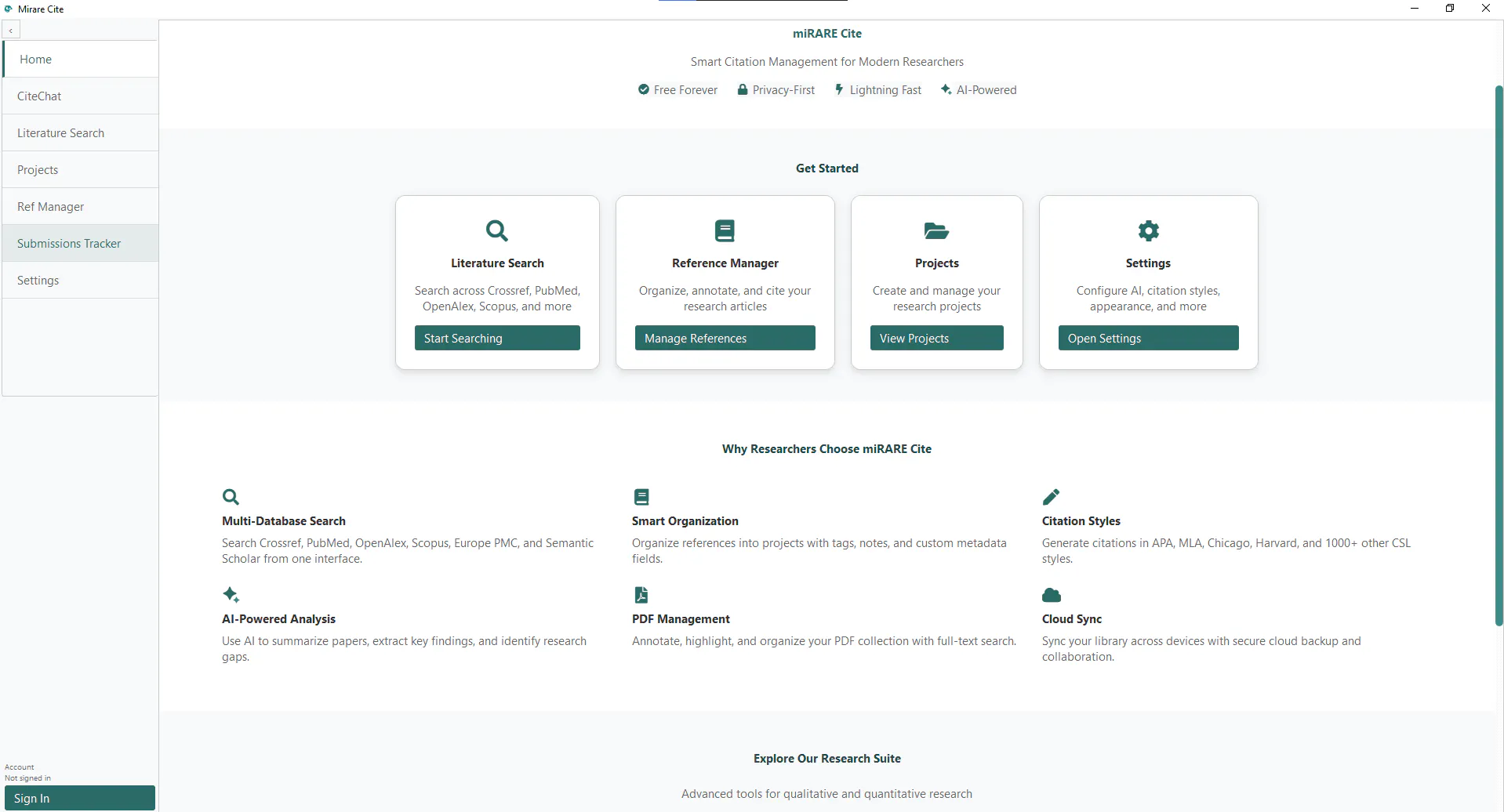Click the Smart Organization book icon
The image size is (1504, 812).
tap(641, 497)
